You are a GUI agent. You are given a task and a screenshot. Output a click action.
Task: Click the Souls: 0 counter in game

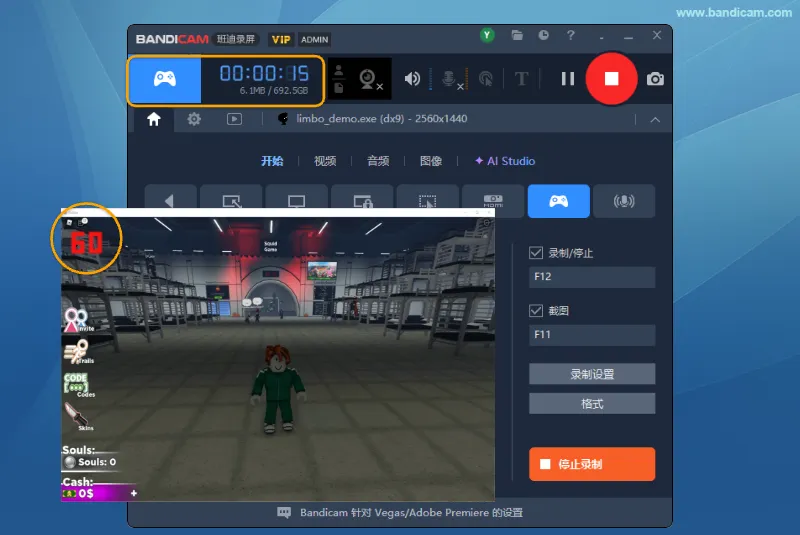pyautogui.click(x=90, y=462)
